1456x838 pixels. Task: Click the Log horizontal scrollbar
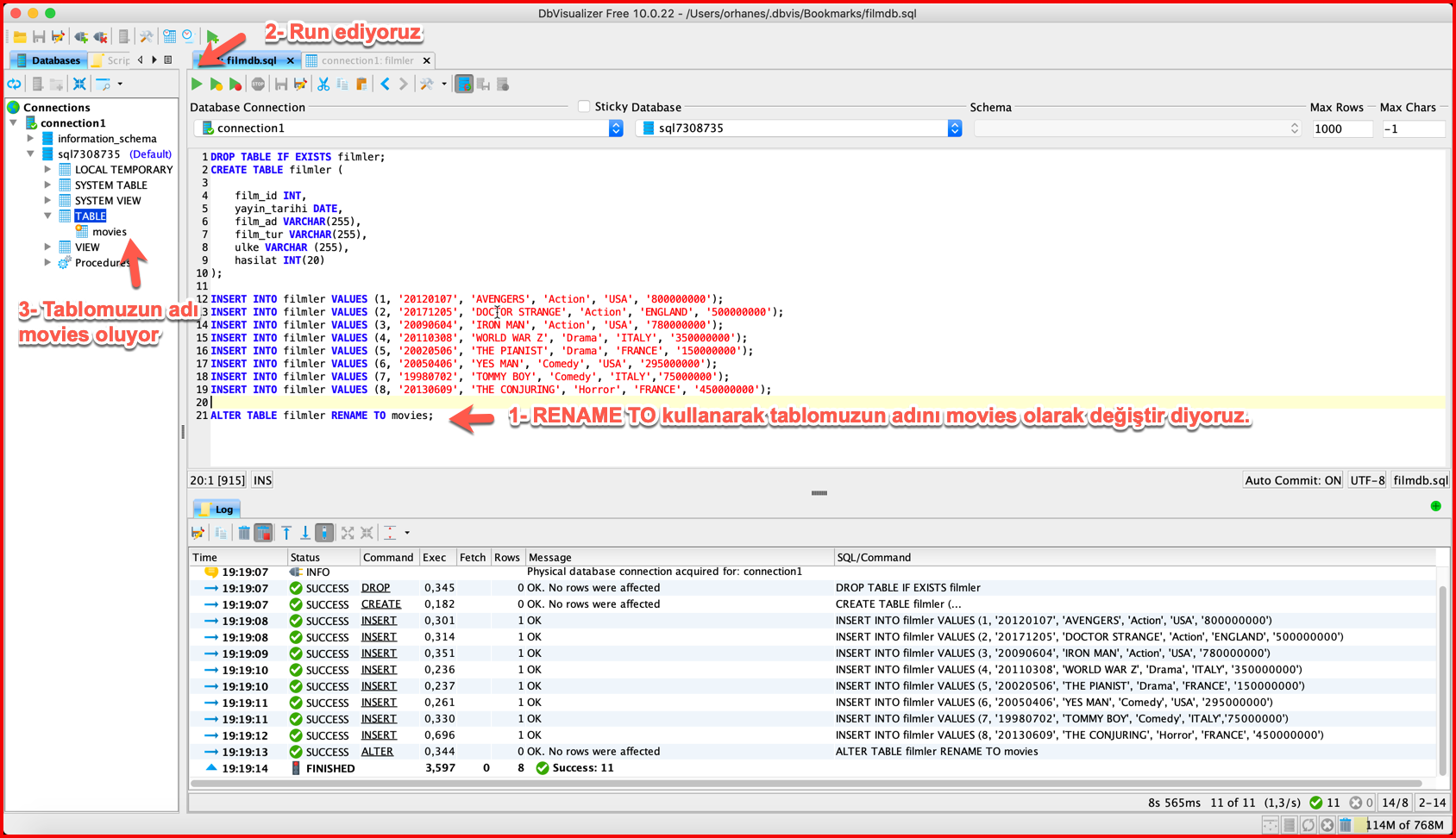pos(806,784)
